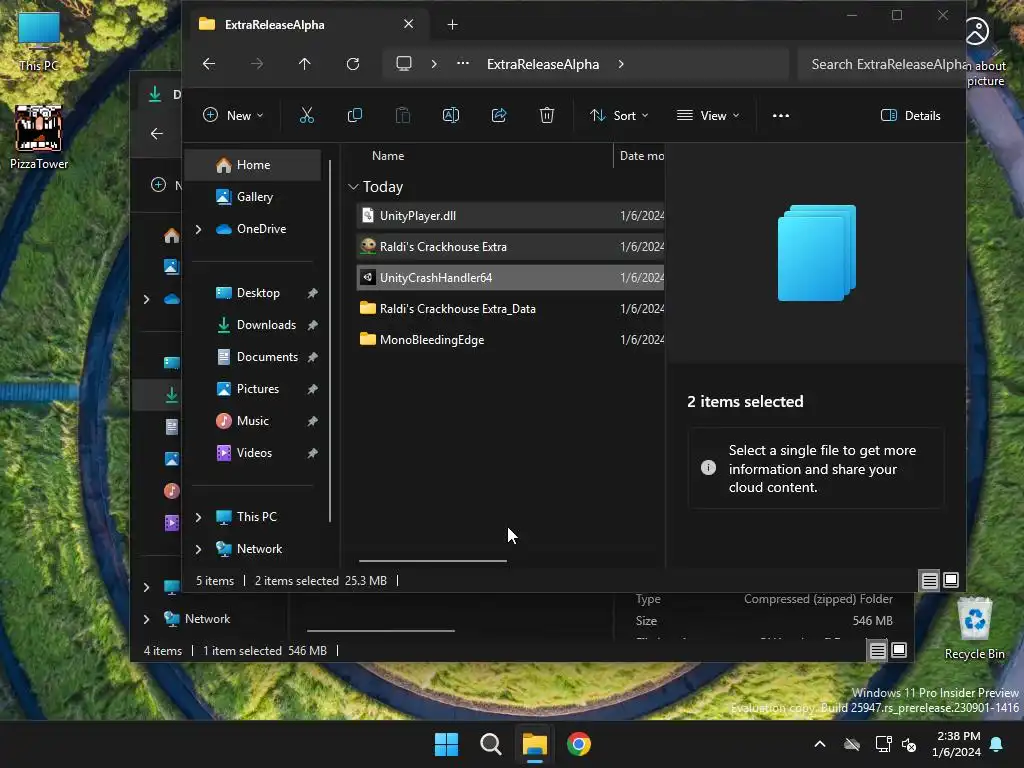Viewport: 1024px width, 768px height.
Task: Click the Search ExtraReleaseAlpha box
Action: click(x=882, y=64)
